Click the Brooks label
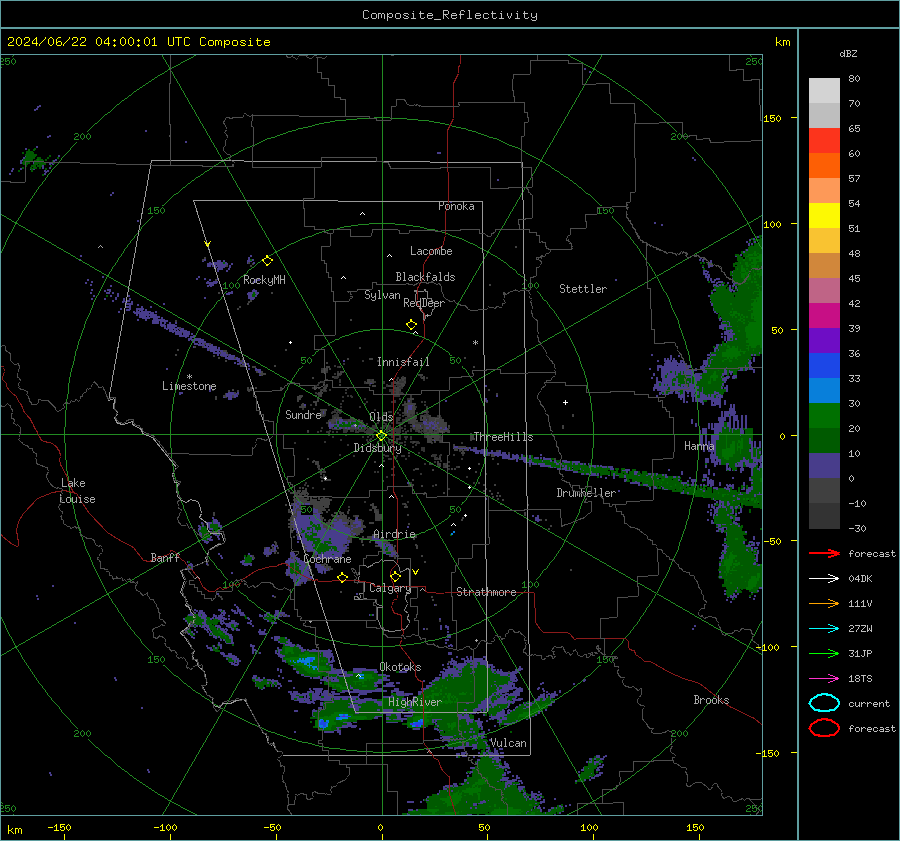The height and width of the screenshot is (841, 900). pyautogui.click(x=711, y=700)
